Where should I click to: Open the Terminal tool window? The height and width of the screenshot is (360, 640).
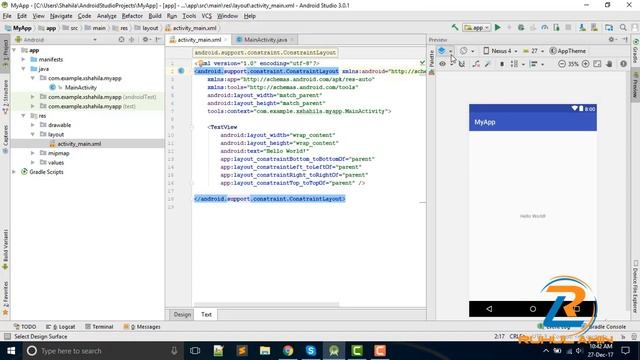tap(99, 327)
